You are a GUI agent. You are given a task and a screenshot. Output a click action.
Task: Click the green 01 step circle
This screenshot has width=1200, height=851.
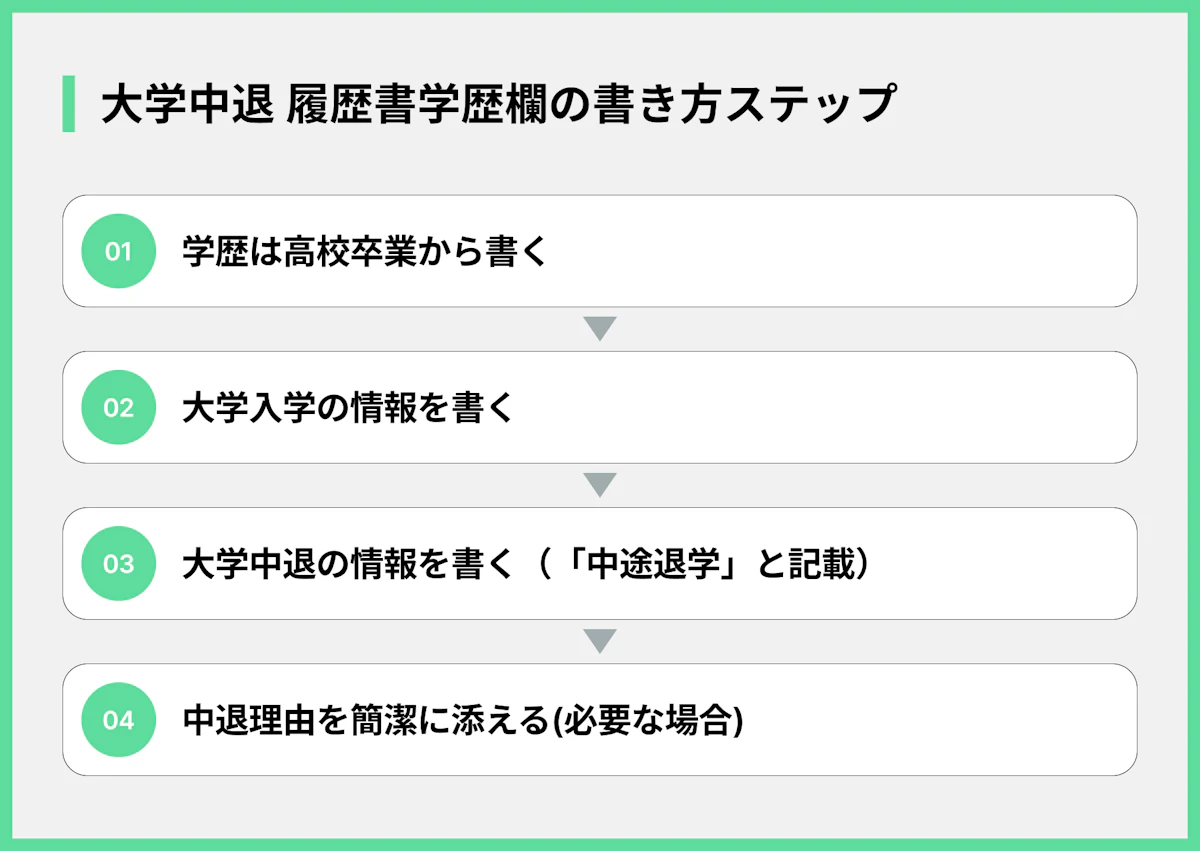(118, 251)
